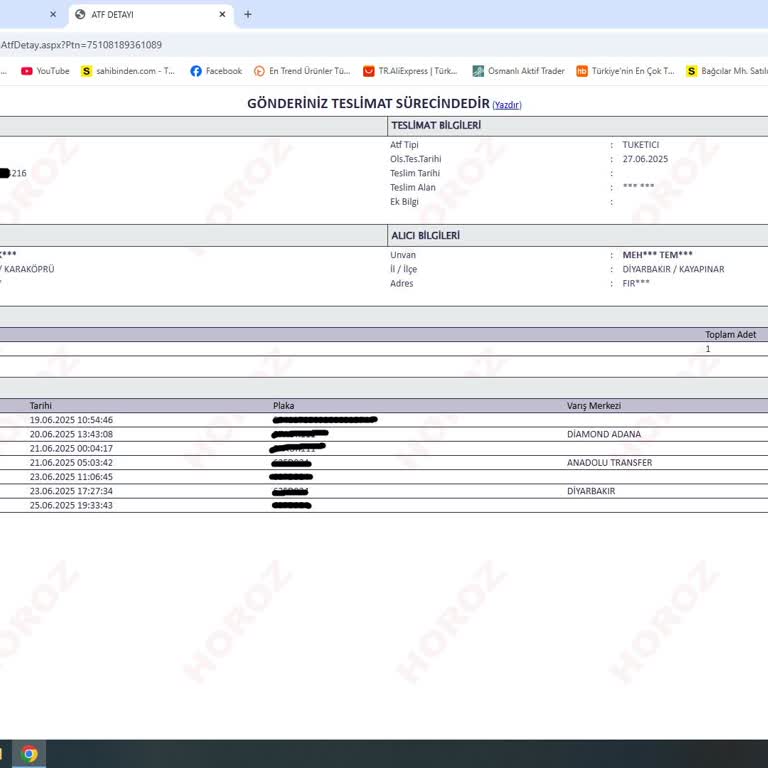Viewport: 768px width, 768px height.
Task: Open Türkiye'nin En Çok bookmark
Action: point(625,71)
